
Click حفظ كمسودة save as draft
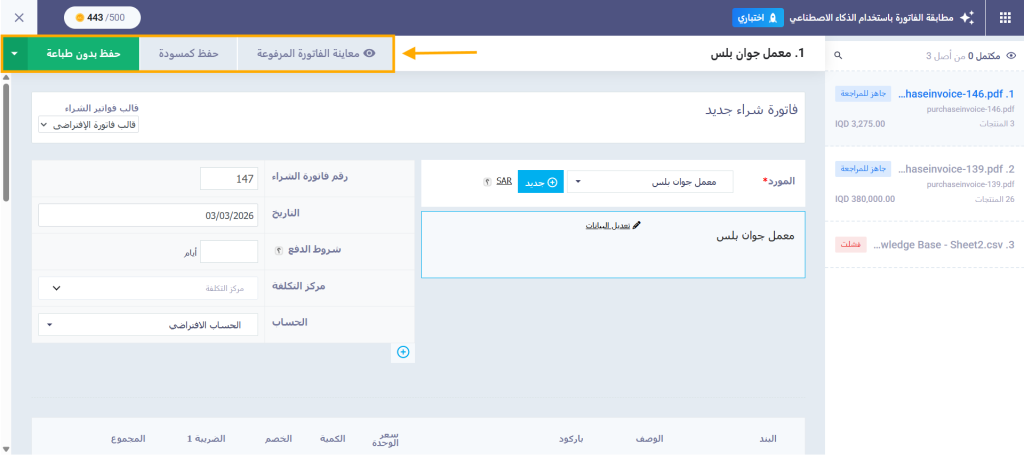189,53
